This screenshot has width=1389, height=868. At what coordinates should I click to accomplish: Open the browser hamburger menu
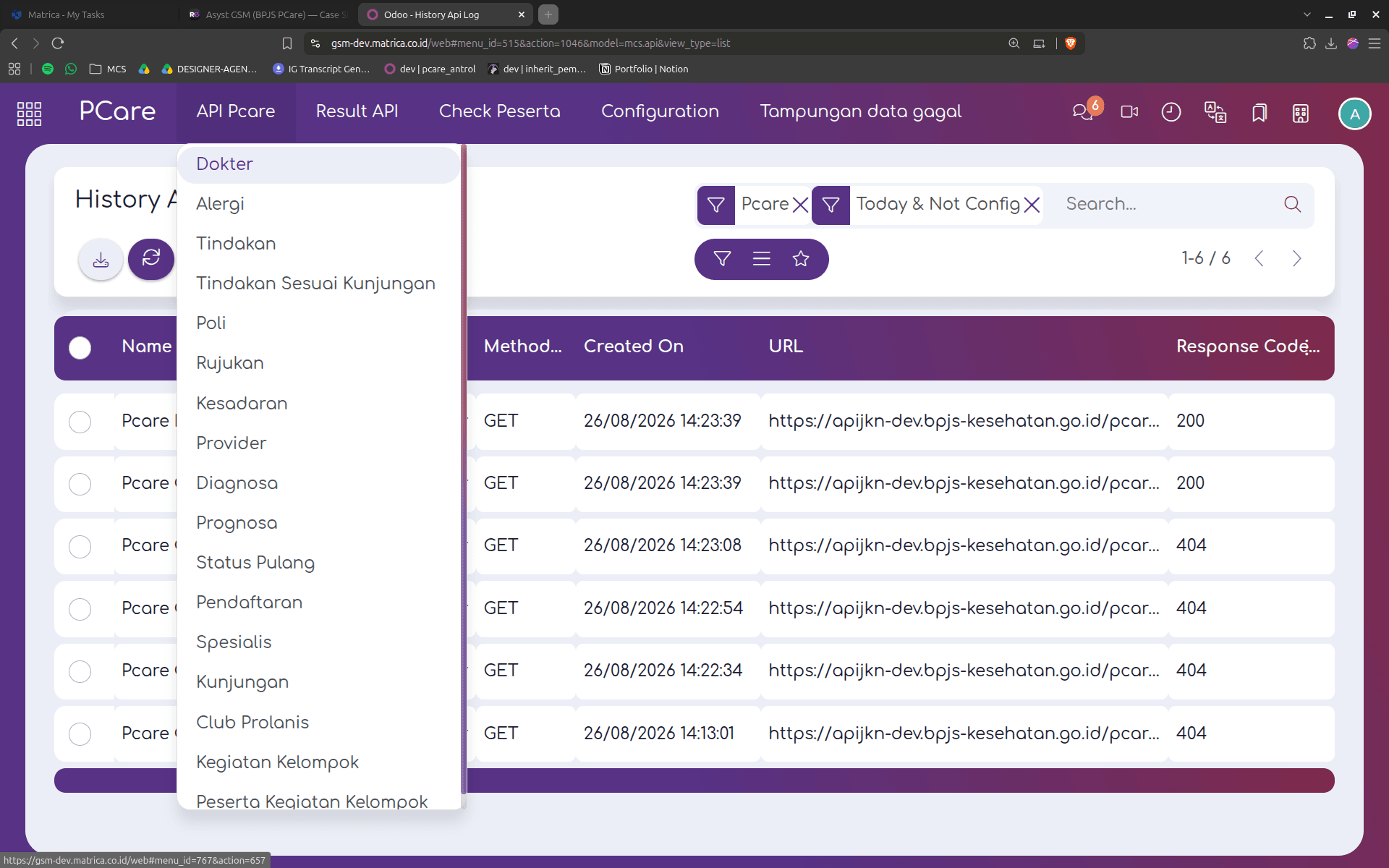(x=1375, y=43)
